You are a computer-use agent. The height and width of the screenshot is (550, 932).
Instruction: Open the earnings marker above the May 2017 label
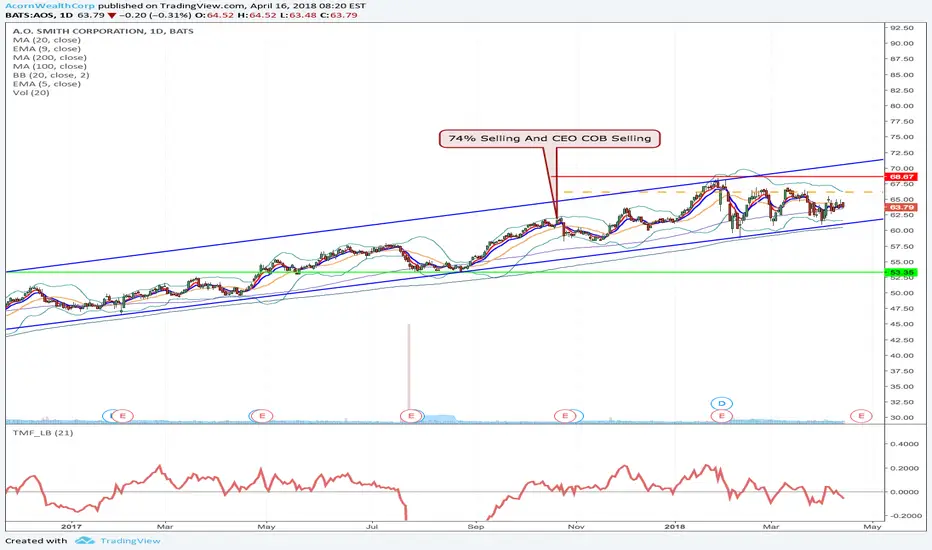[262, 416]
